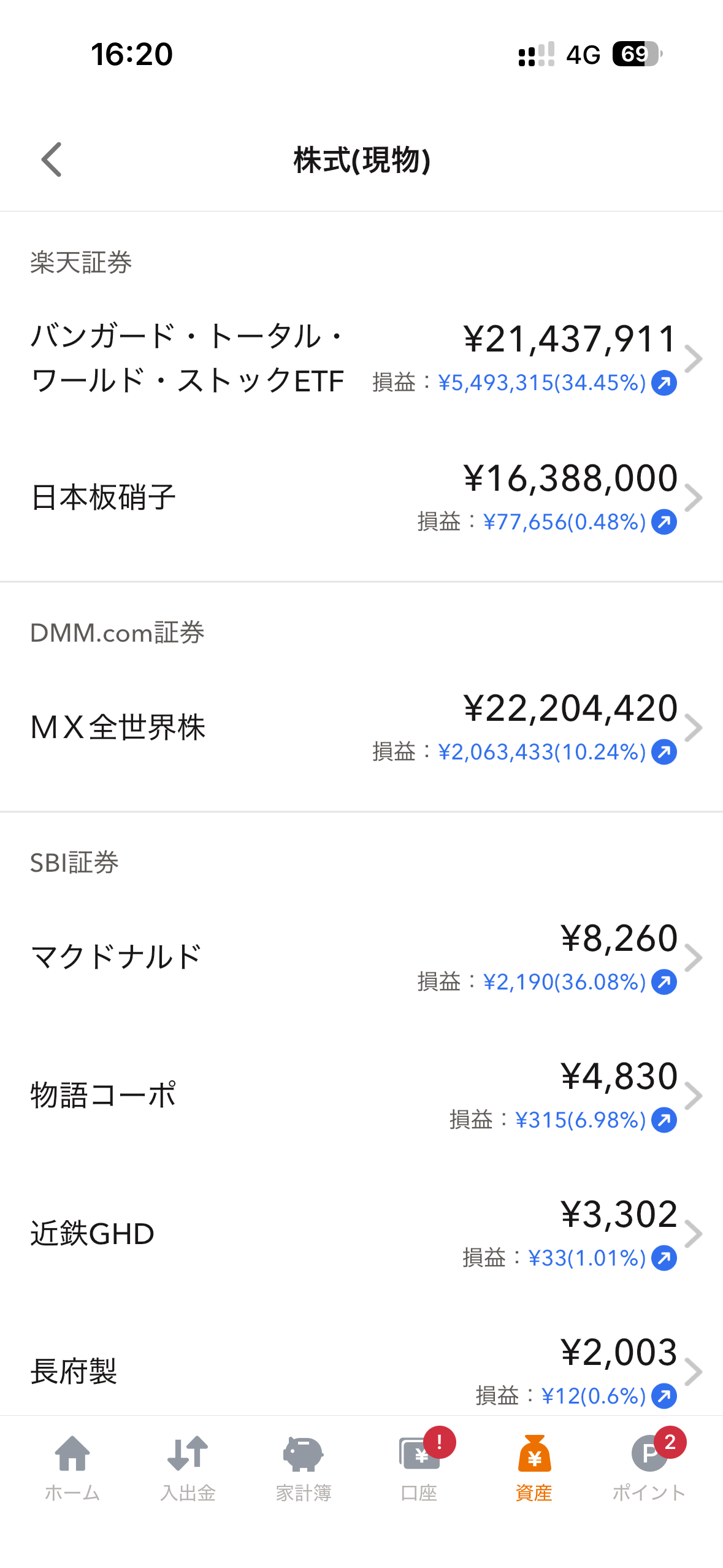
Task: Open the 近鉄GHD holding amount ¥3,302
Action: (x=619, y=1214)
